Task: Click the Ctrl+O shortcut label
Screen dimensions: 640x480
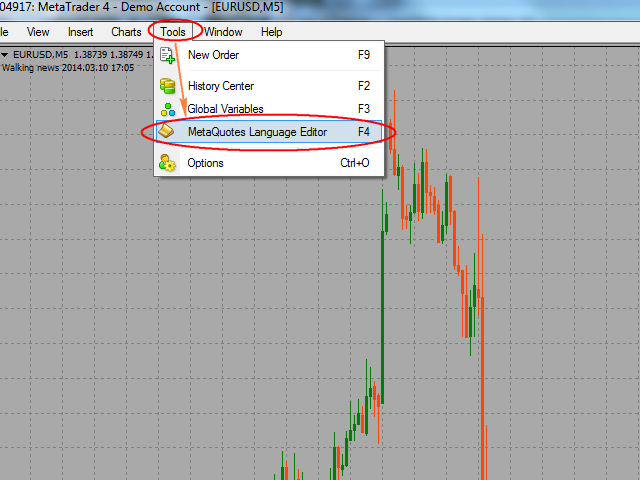Action: click(355, 163)
